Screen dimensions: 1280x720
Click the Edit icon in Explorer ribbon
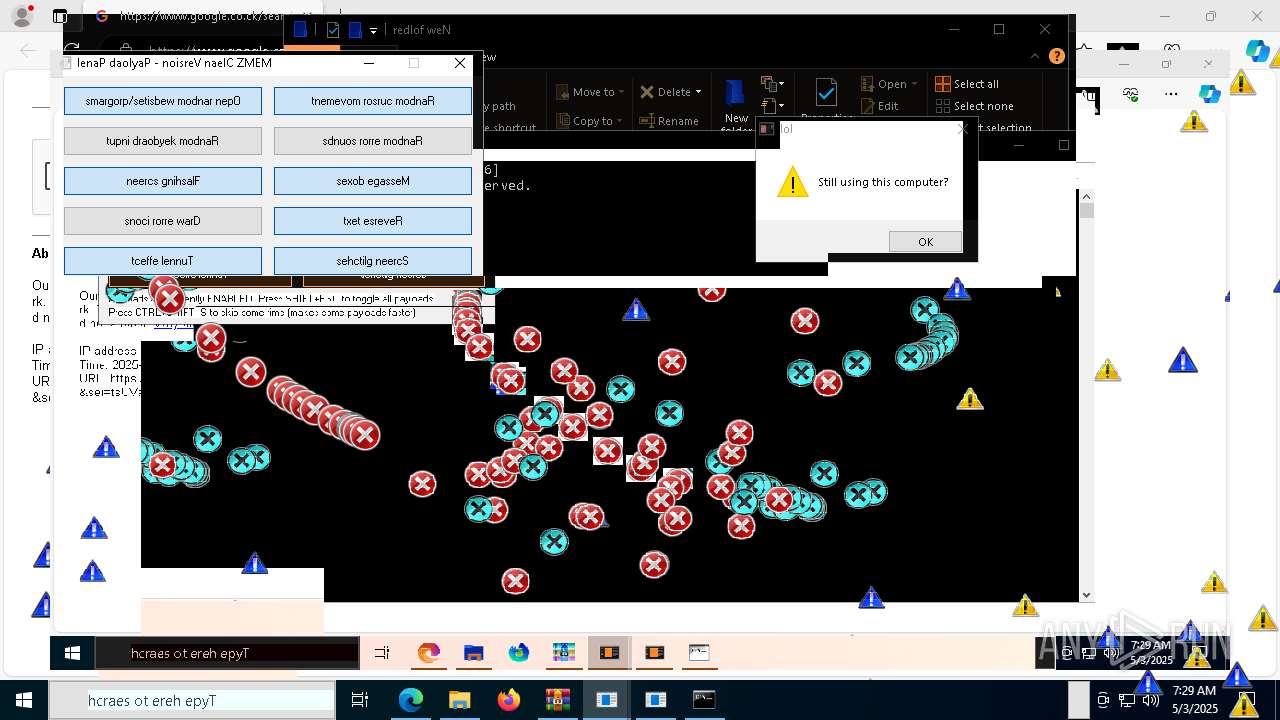point(867,106)
